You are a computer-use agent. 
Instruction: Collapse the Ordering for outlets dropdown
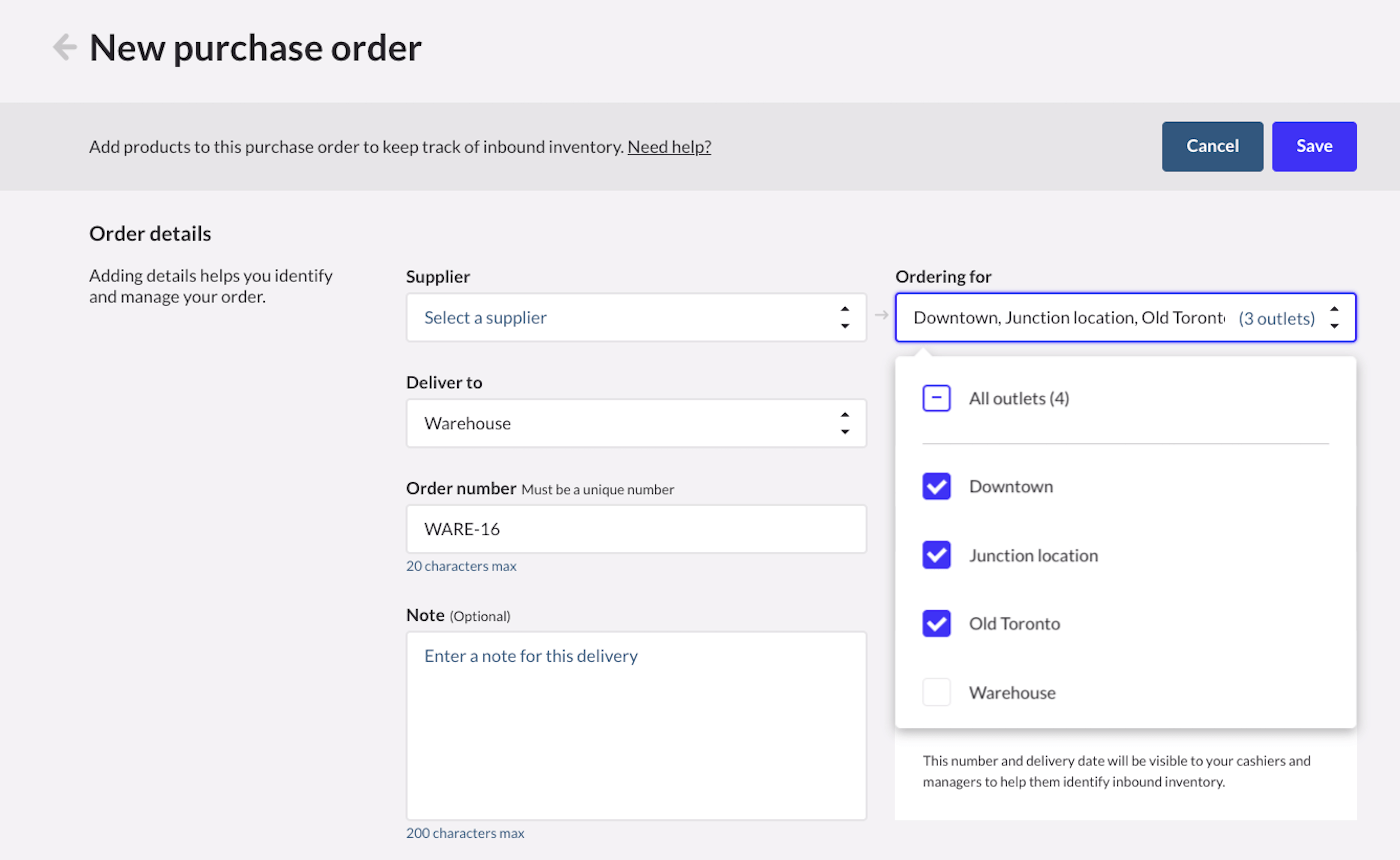(1100, 317)
